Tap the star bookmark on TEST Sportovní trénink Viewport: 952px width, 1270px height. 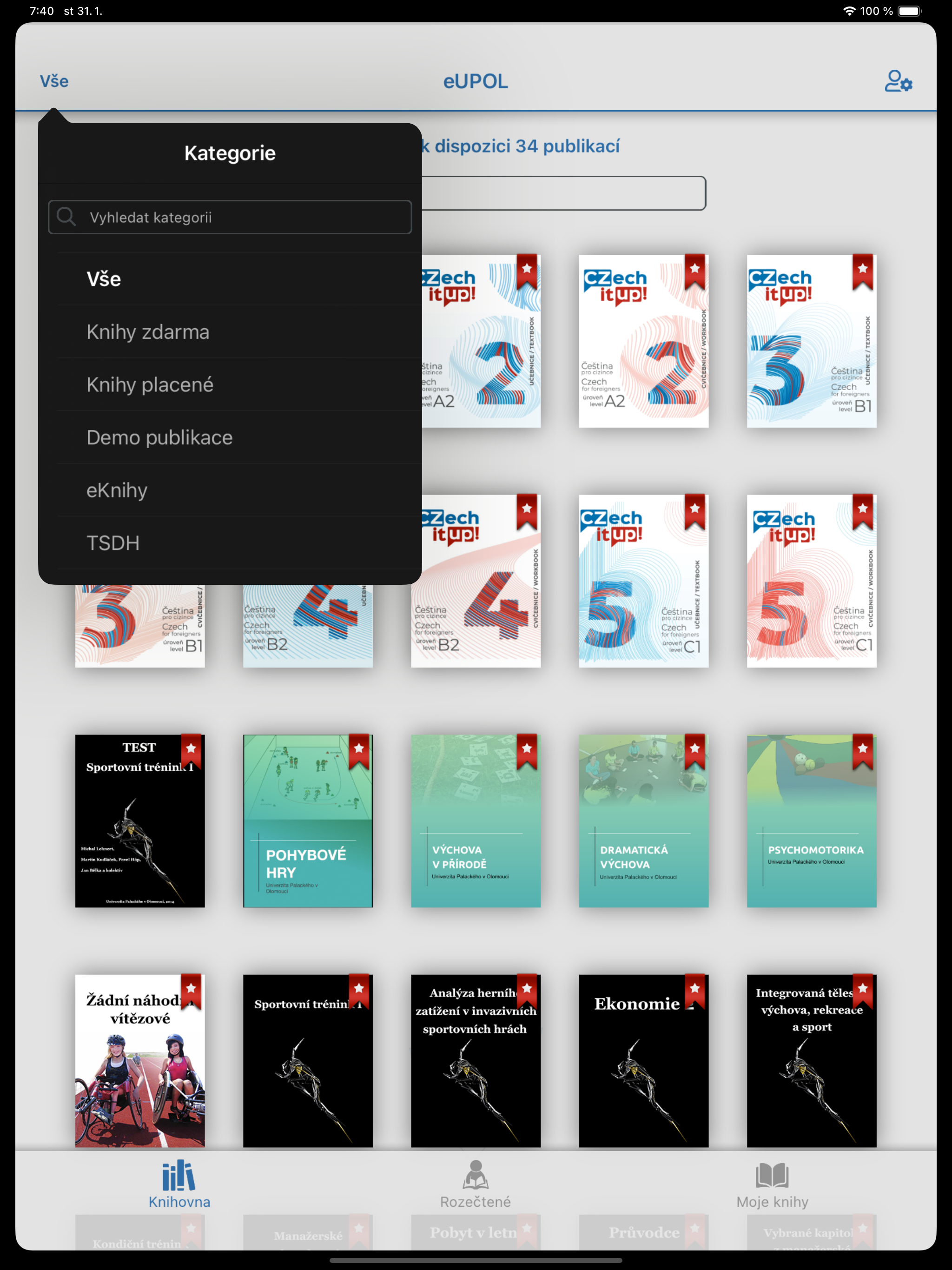(x=191, y=751)
